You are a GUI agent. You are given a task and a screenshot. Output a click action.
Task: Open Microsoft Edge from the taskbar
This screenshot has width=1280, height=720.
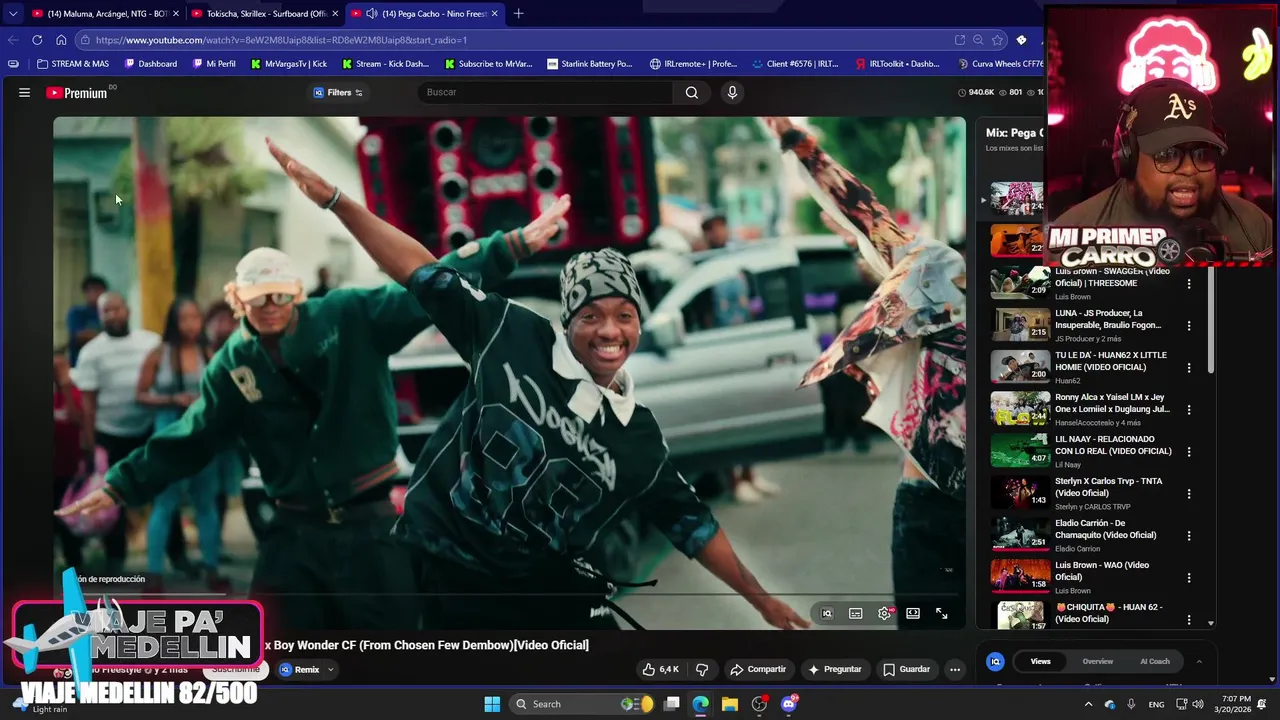[700, 704]
